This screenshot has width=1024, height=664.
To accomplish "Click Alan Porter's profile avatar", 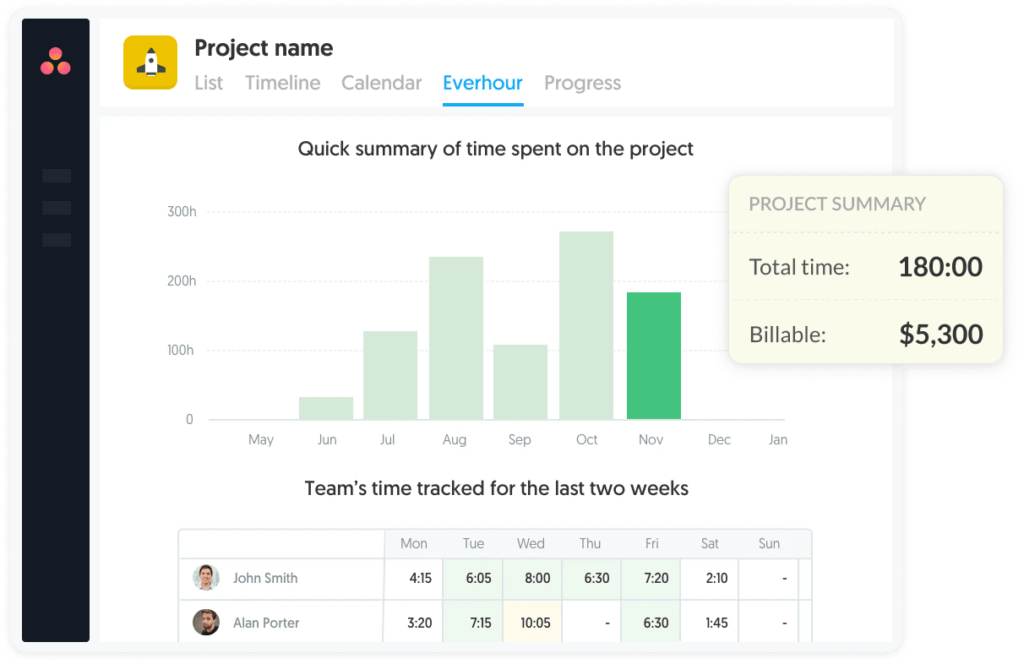I will coord(205,622).
